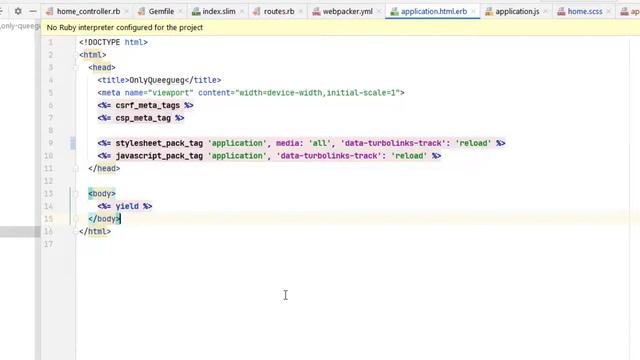Open the home.scss tab
The height and width of the screenshot is (360, 640).
tap(585, 11)
